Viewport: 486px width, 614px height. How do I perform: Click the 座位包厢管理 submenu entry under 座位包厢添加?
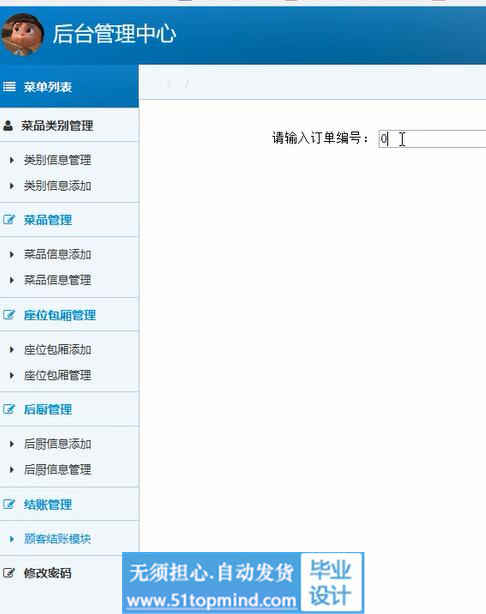tap(58, 375)
